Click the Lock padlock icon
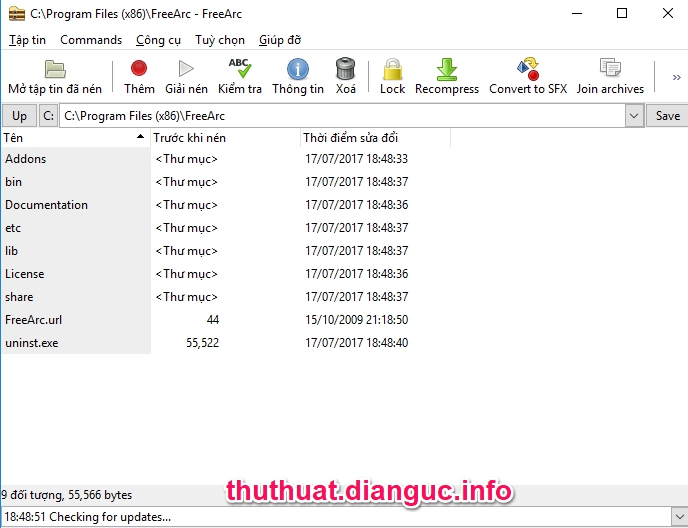Viewport: 688px width, 528px height. click(x=392, y=69)
